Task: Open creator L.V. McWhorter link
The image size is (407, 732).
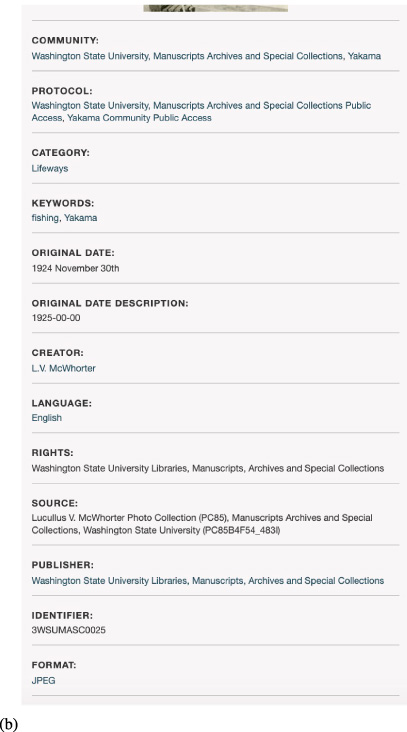Action: (63, 368)
